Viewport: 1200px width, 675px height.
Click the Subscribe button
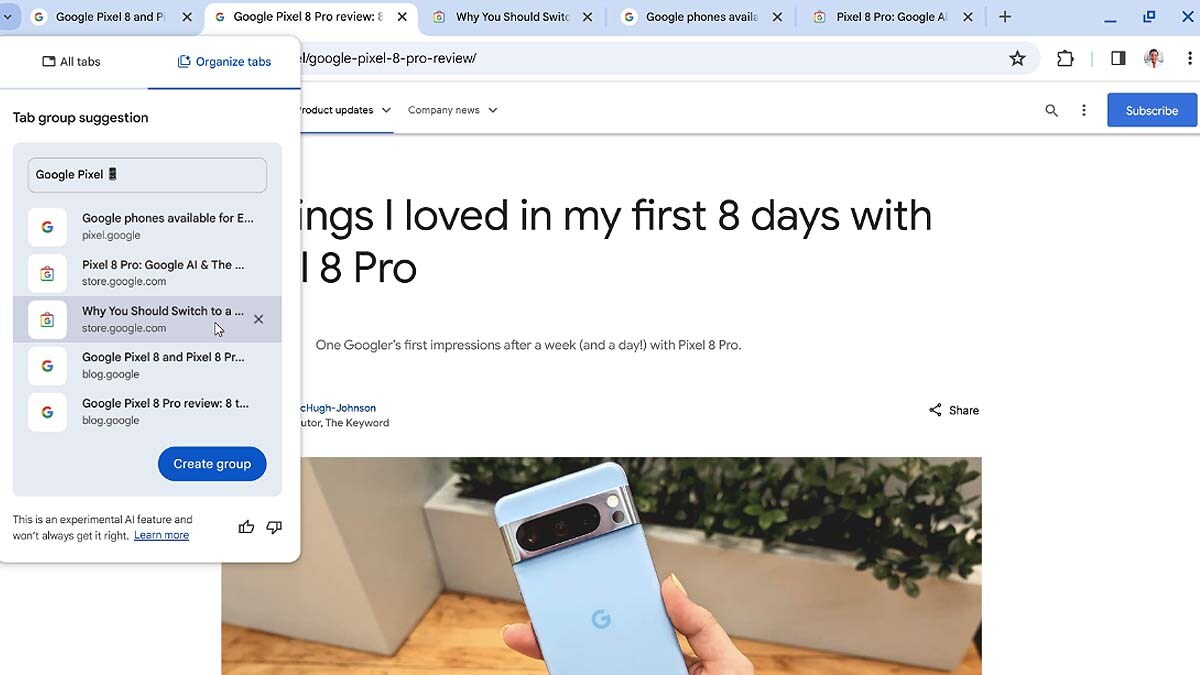pyautogui.click(x=1152, y=111)
